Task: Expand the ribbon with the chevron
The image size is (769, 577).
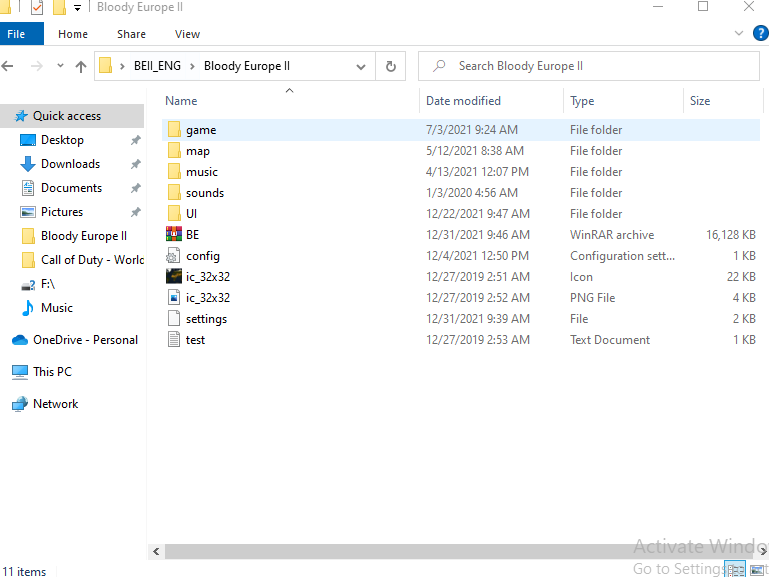Action: (739, 33)
